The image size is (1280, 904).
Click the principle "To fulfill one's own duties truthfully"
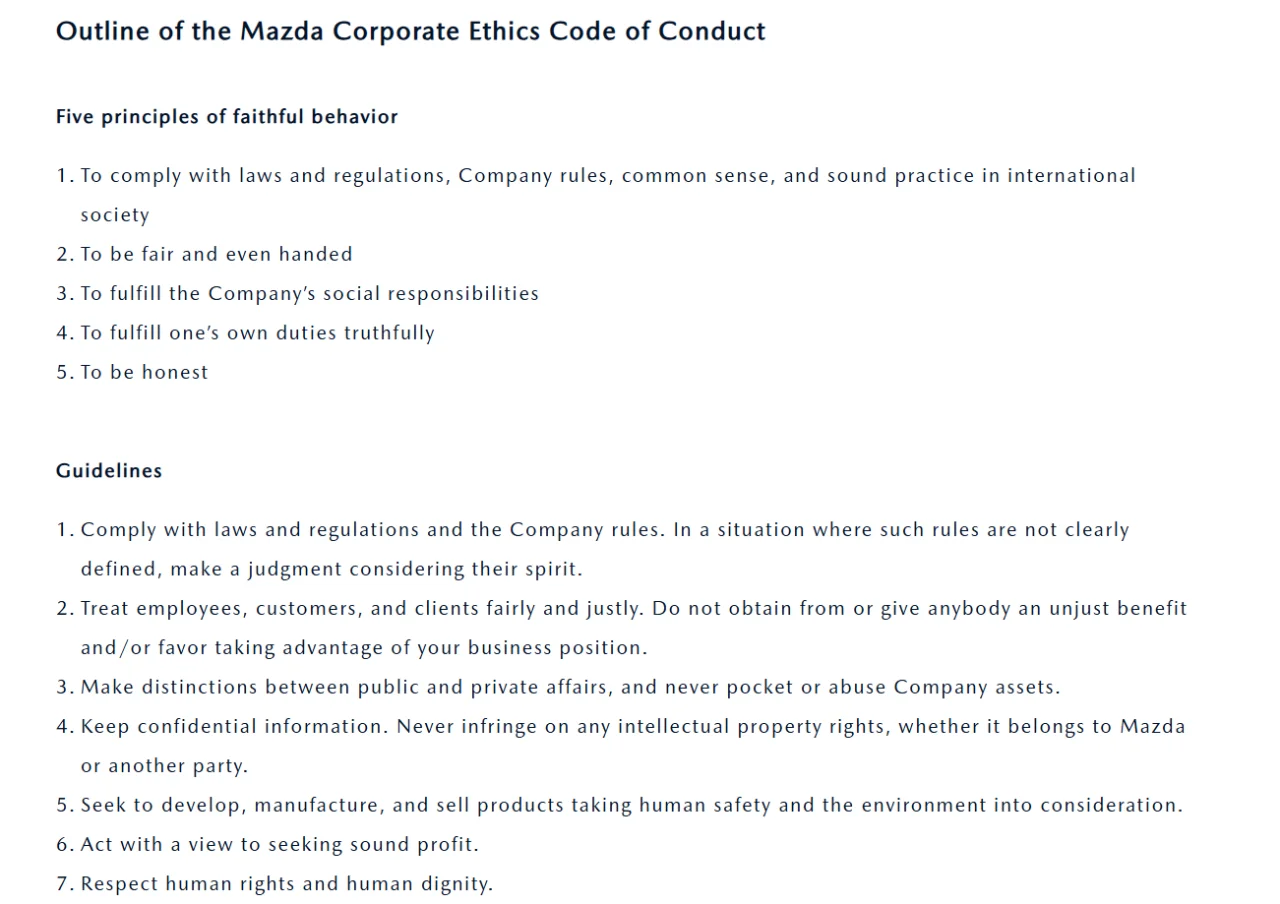tap(257, 333)
